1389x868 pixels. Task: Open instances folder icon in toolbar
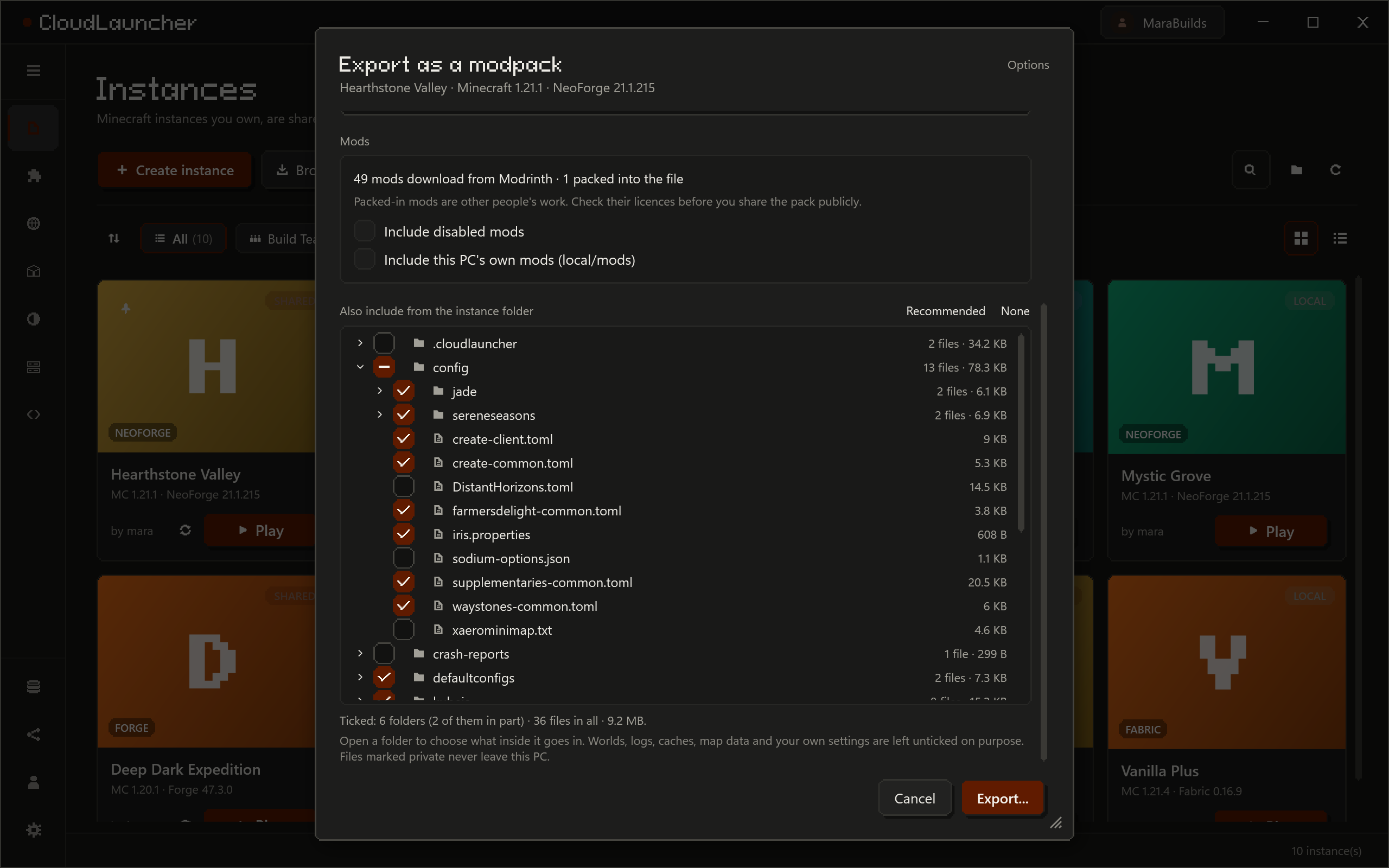[1297, 170]
